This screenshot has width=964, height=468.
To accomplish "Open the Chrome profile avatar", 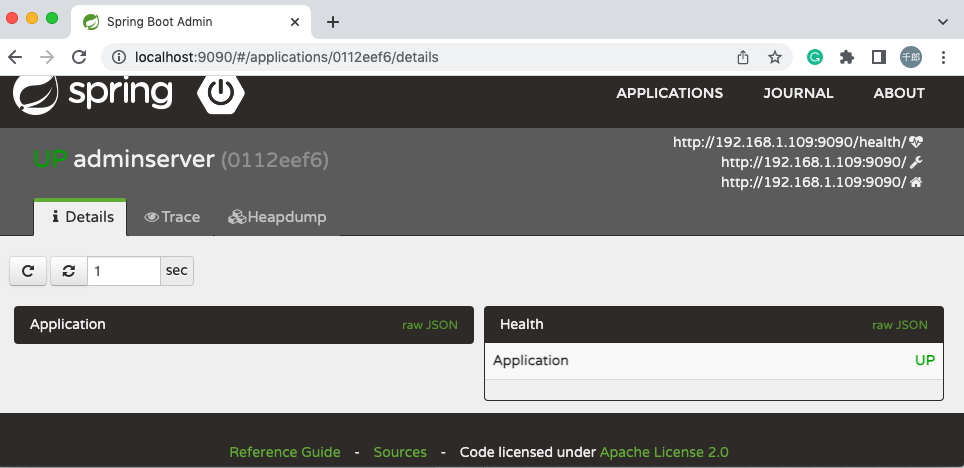I will [911, 57].
